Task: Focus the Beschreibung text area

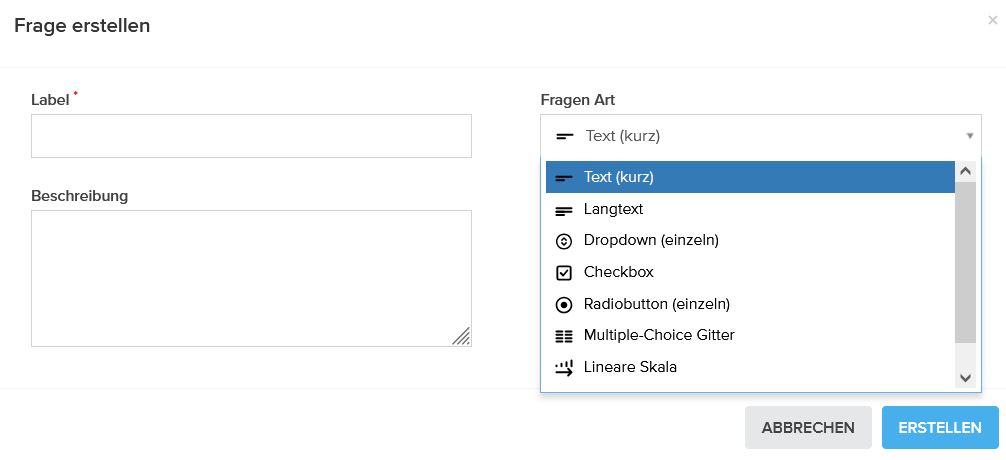Action: 251,278
